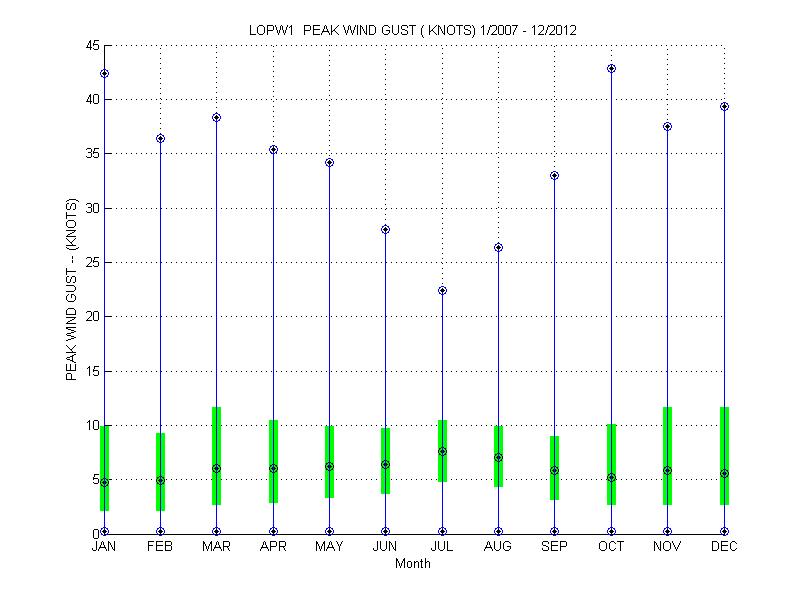Click the October minimum marker at zero
The width and height of the screenshot is (800, 600).
pyautogui.click(x=611, y=531)
